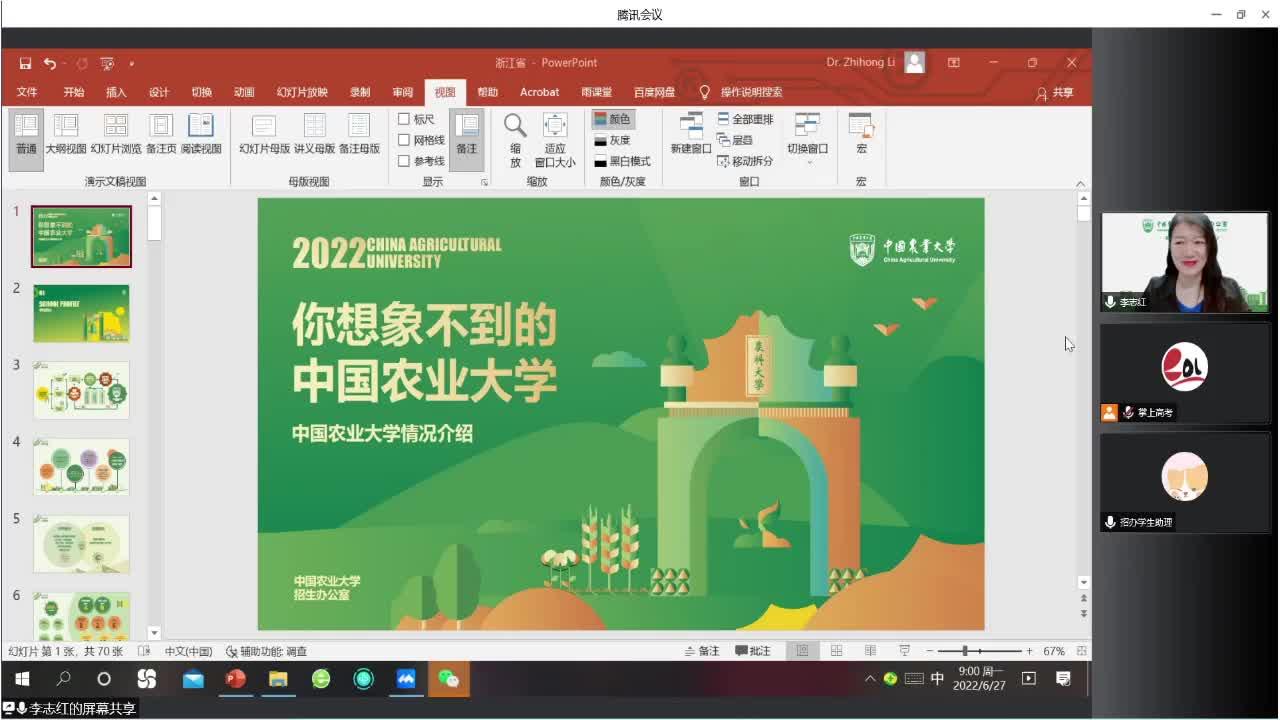1280x720 pixels.
Task: Open Slide Sorter view (幻灯片浏览)
Action: (116, 135)
